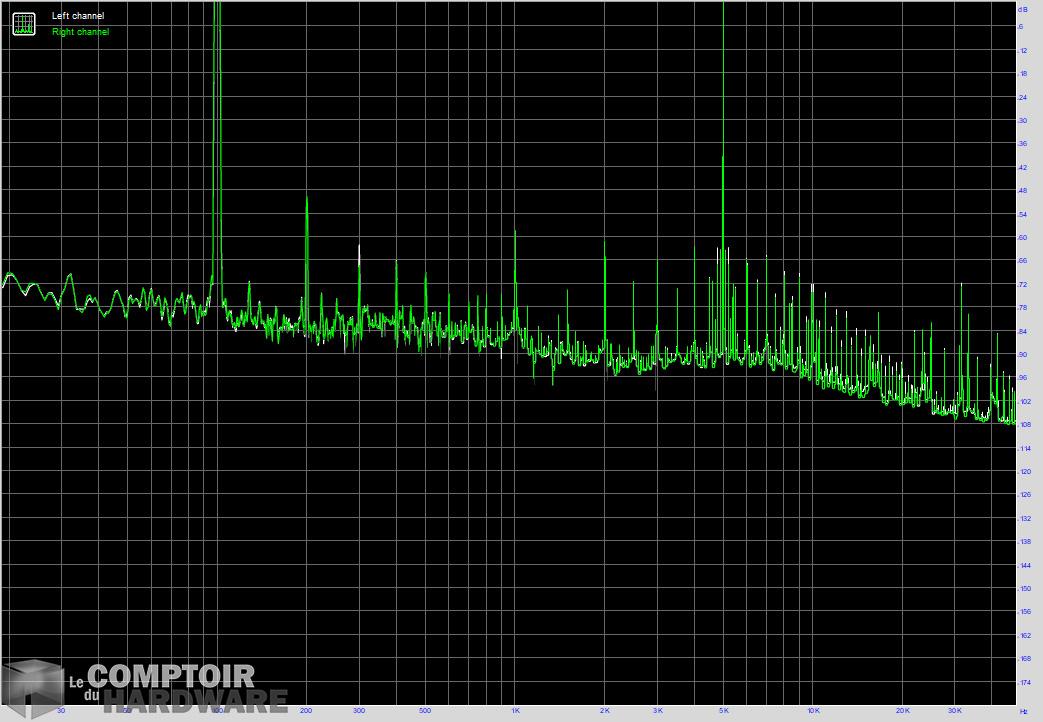Viewport: 1043px width, 722px height.
Task: Click the 200 Hz frequency axis label
Action: pos(306,711)
